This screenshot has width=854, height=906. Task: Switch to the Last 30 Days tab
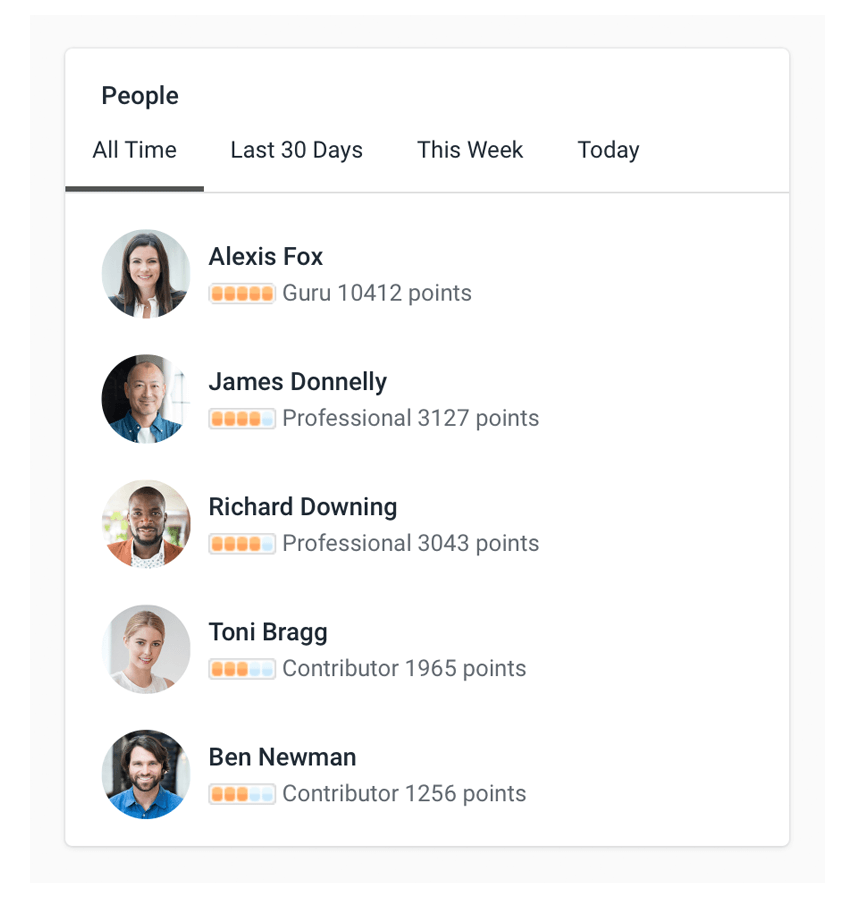tap(296, 150)
